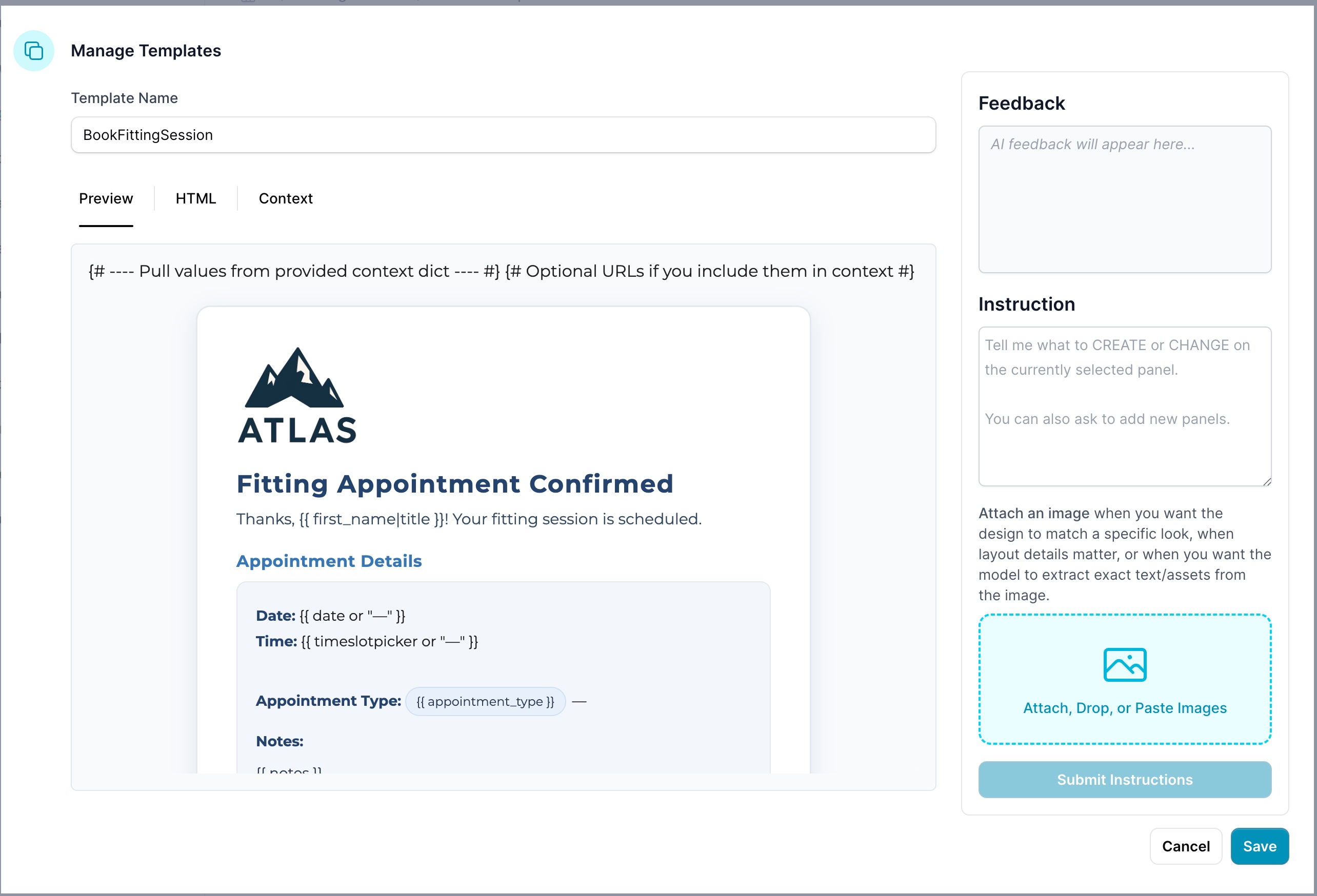
Task: Open the Context tab
Action: click(285, 199)
